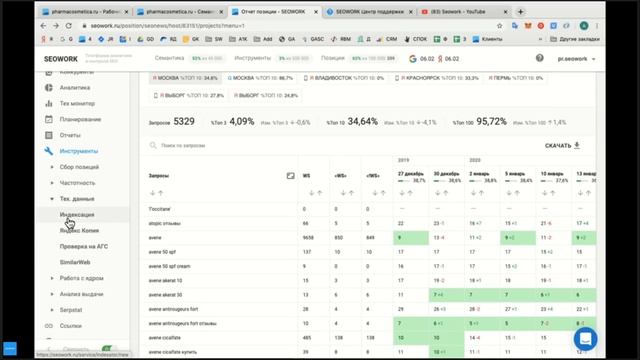Download the report via СКАЧАТЬ
The height and width of the screenshot is (360, 640).
(x=562, y=145)
